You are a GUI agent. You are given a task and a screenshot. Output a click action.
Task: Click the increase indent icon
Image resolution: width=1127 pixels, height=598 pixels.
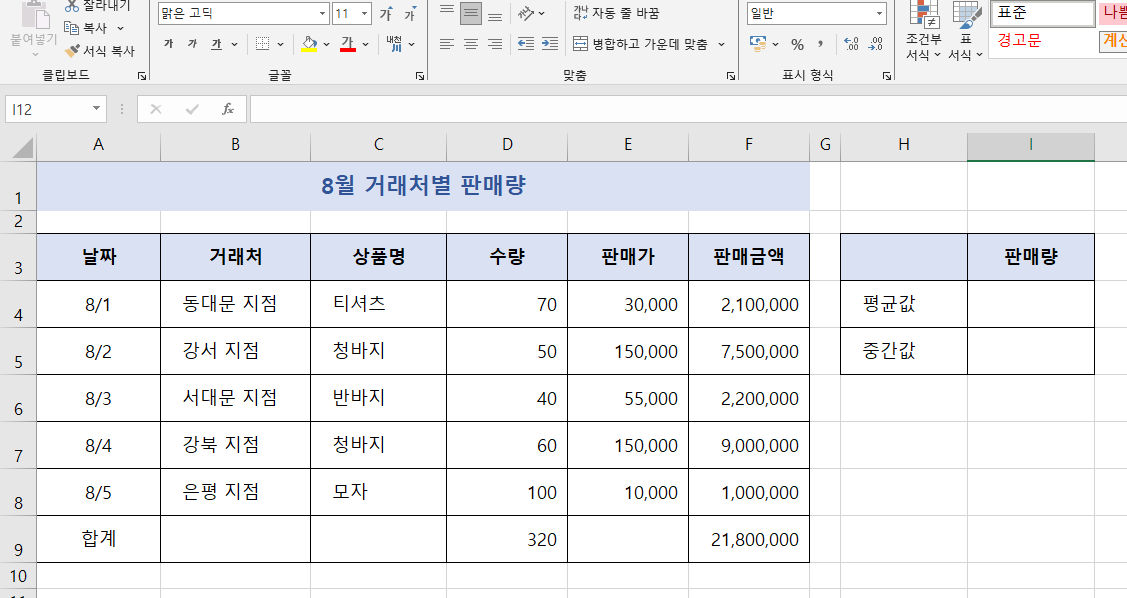pos(550,44)
